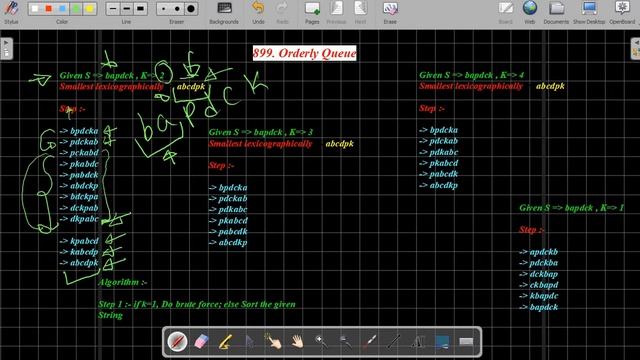The width and height of the screenshot is (640, 360).
Task: Choose the small eraser size
Action: [x=163, y=9]
